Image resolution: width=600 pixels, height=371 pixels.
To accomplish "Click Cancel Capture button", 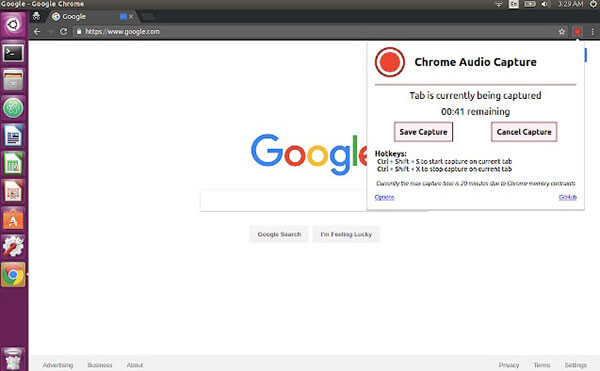I will tap(524, 132).
